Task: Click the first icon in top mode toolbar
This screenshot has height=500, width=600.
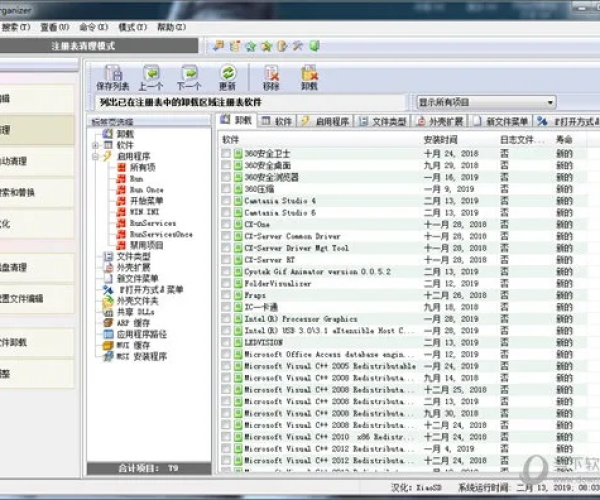Action: [x=218, y=46]
